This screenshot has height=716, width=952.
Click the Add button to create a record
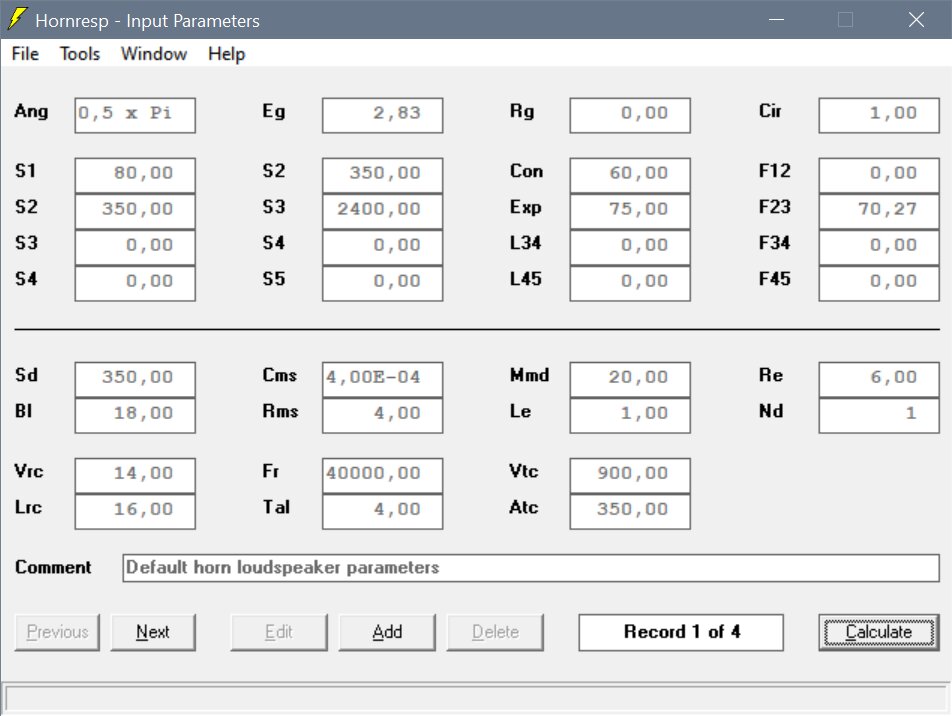pos(387,631)
